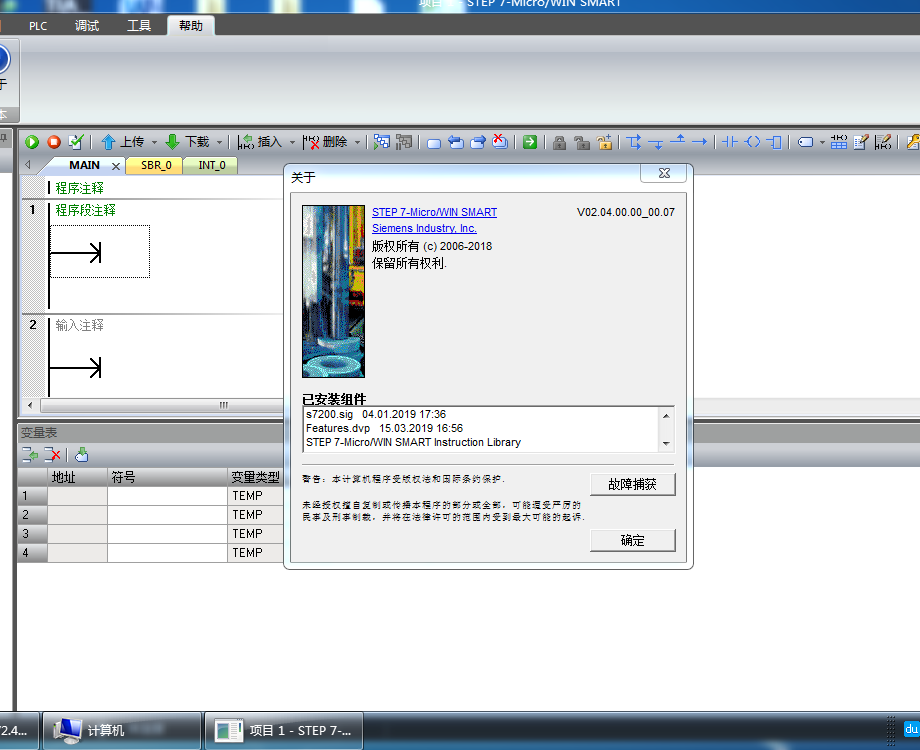Open the 工具 ribbon tab
Viewport: 920px width, 750px height.
(x=139, y=26)
